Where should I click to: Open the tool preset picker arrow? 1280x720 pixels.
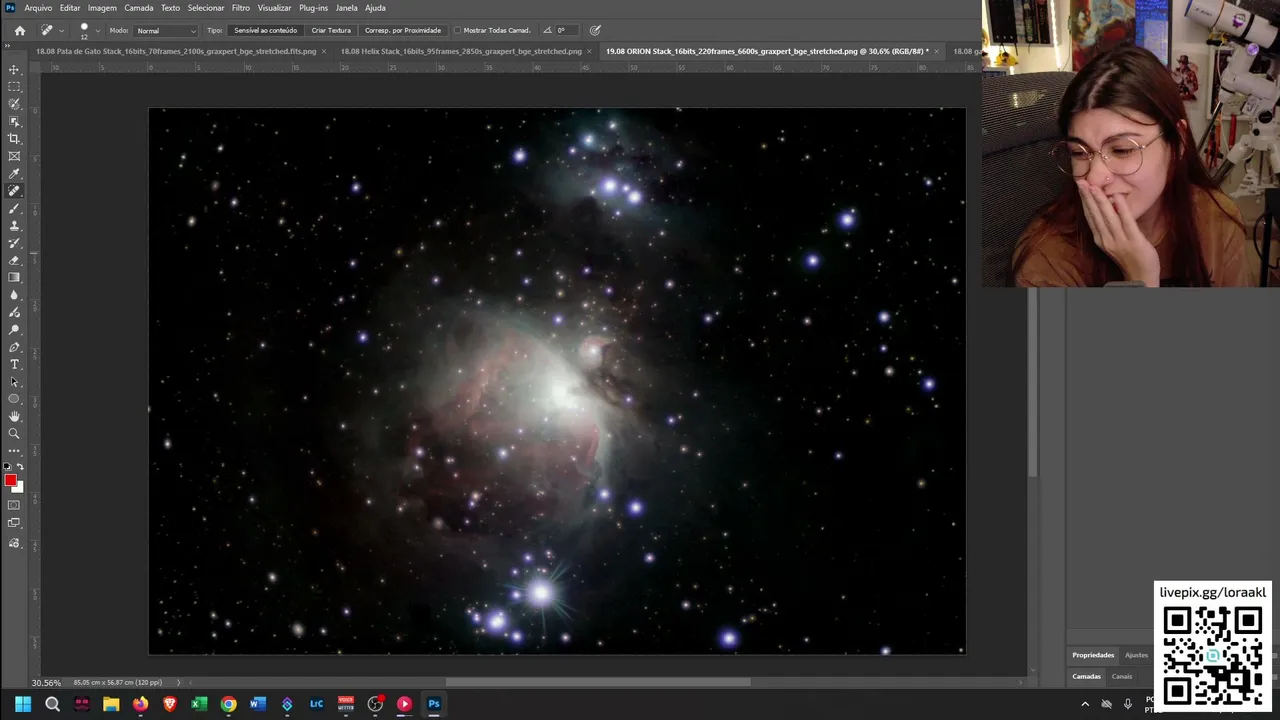point(61,30)
